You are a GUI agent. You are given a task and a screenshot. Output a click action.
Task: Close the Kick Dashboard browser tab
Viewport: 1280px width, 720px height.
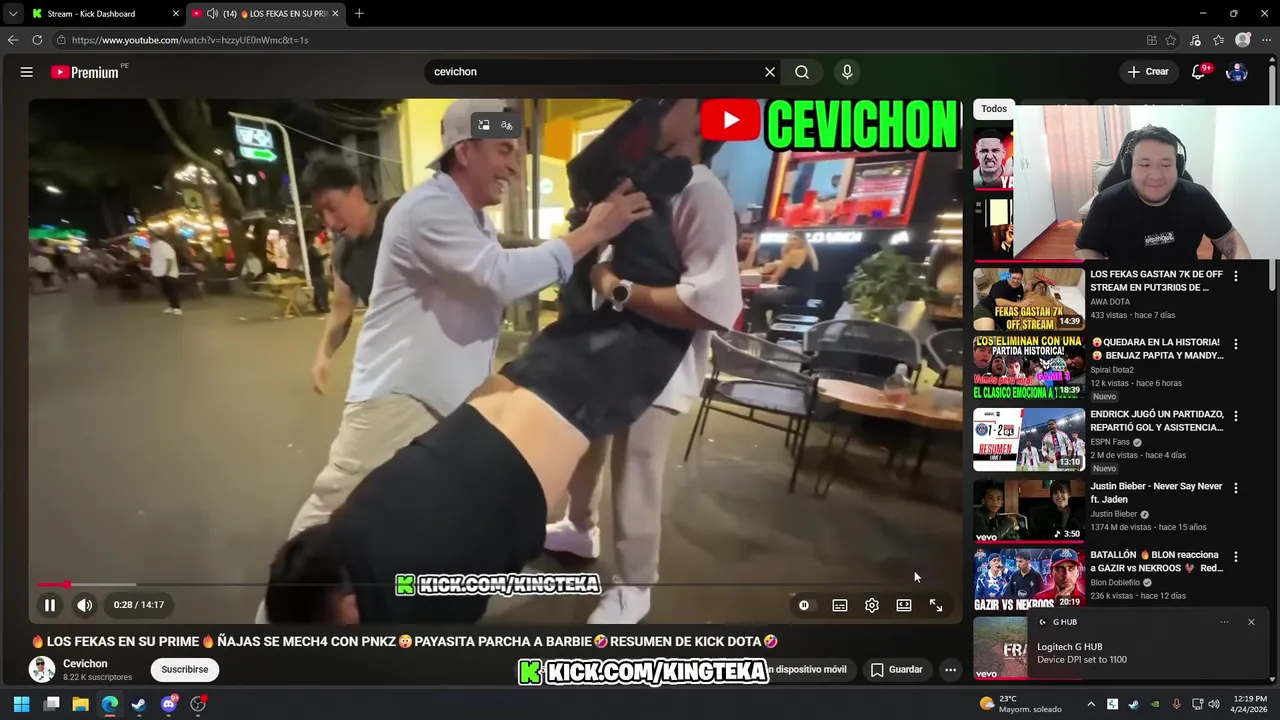coord(176,14)
